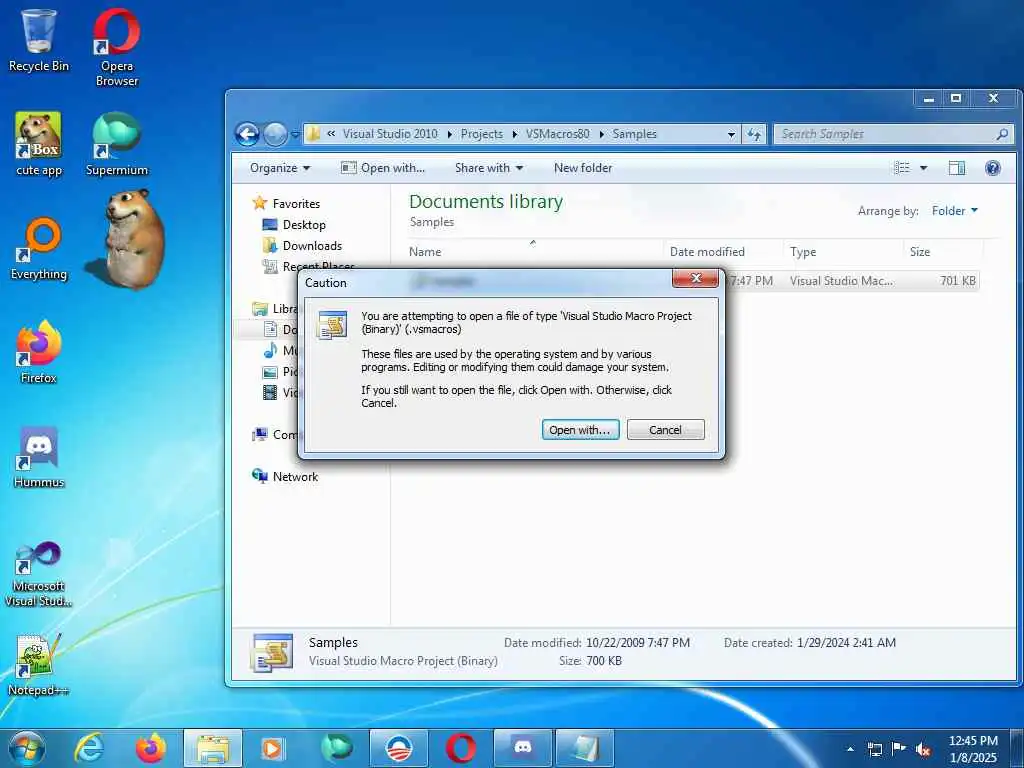Select the Visual Studio Mac... type cell
The image size is (1024, 768).
(x=841, y=281)
